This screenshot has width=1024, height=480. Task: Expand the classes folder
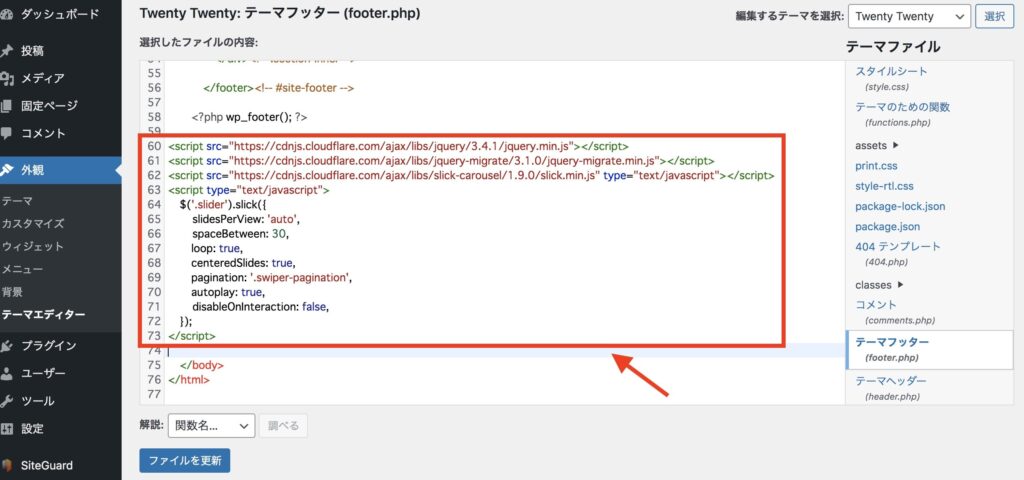(880, 285)
